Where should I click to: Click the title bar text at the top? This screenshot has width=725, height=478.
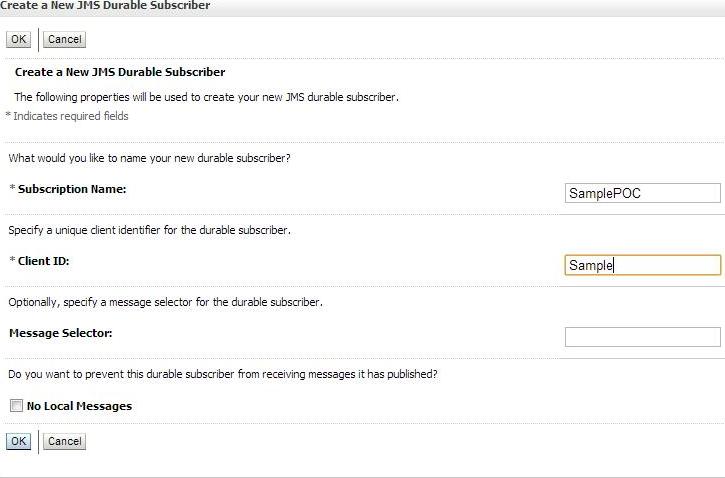pos(105,6)
